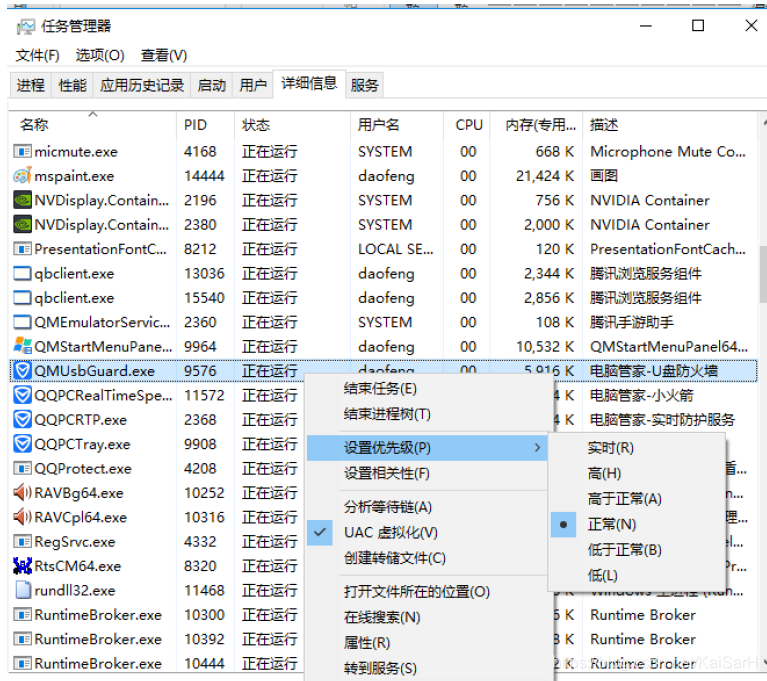The width and height of the screenshot is (767, 681).
Task: Click icon of RuntimeBroker.exe PID 10300
Action: 22,615
